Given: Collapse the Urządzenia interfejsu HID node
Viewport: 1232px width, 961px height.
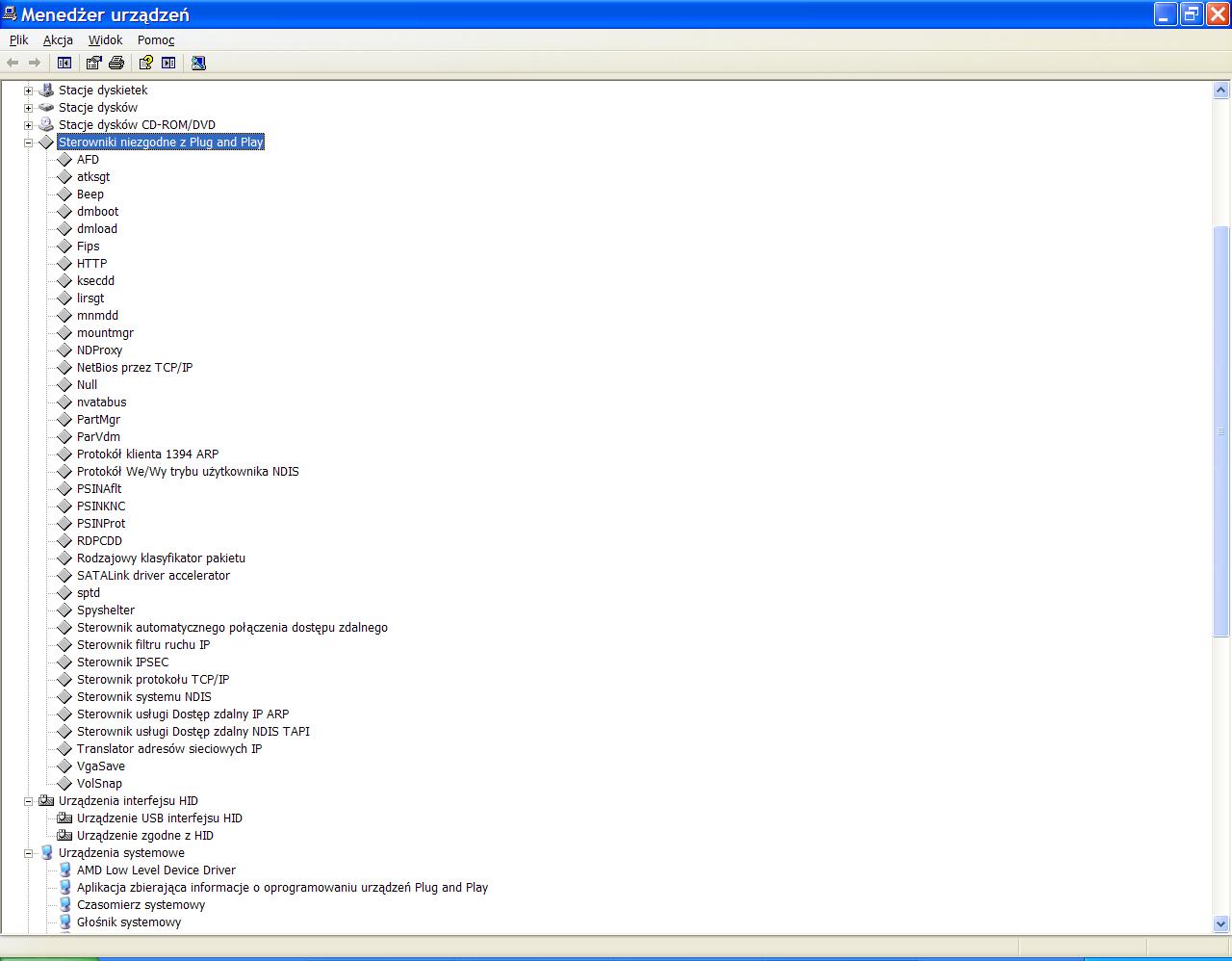Looking at the screenshot, I should pos(28,801).
